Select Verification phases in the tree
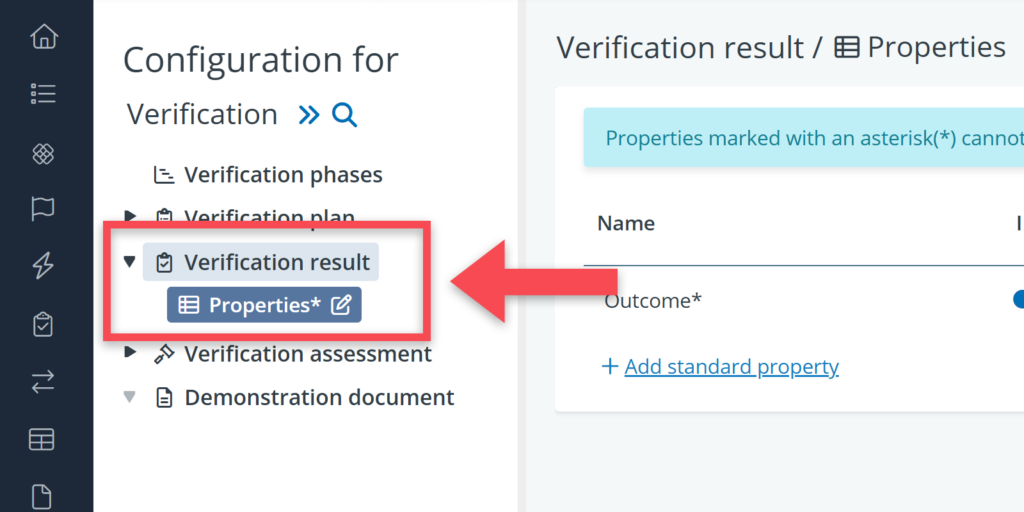Screen dimensions: 1024x512 pyautogui.click(x=282, y=175)
